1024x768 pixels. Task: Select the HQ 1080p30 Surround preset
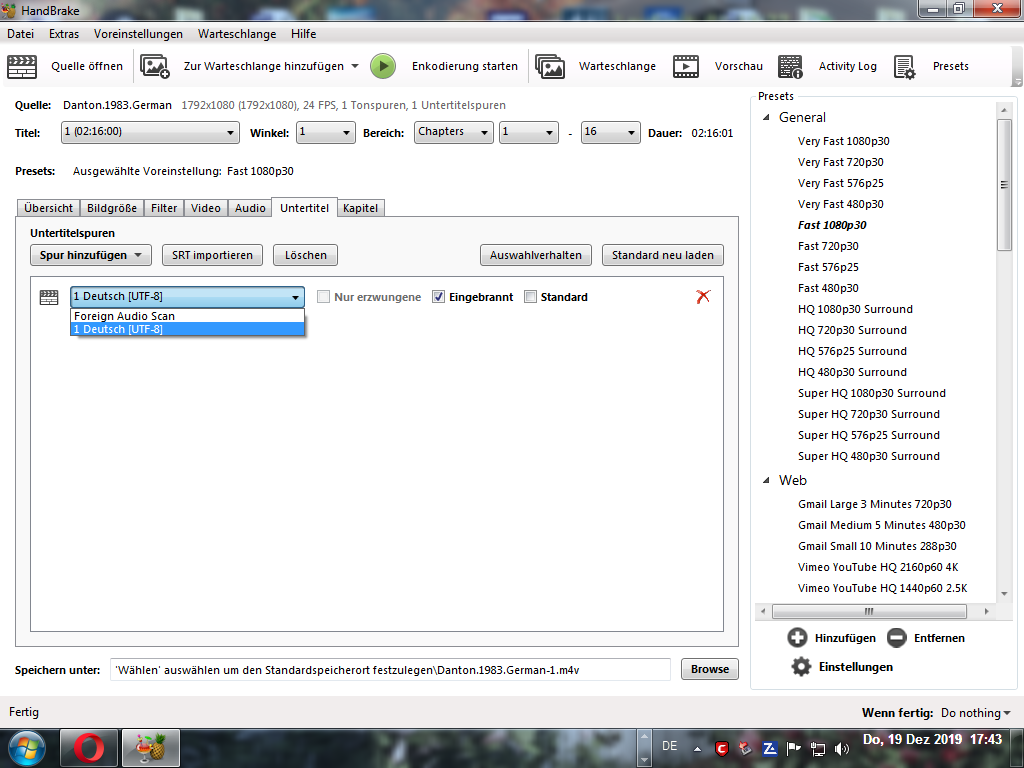point(855,310)
